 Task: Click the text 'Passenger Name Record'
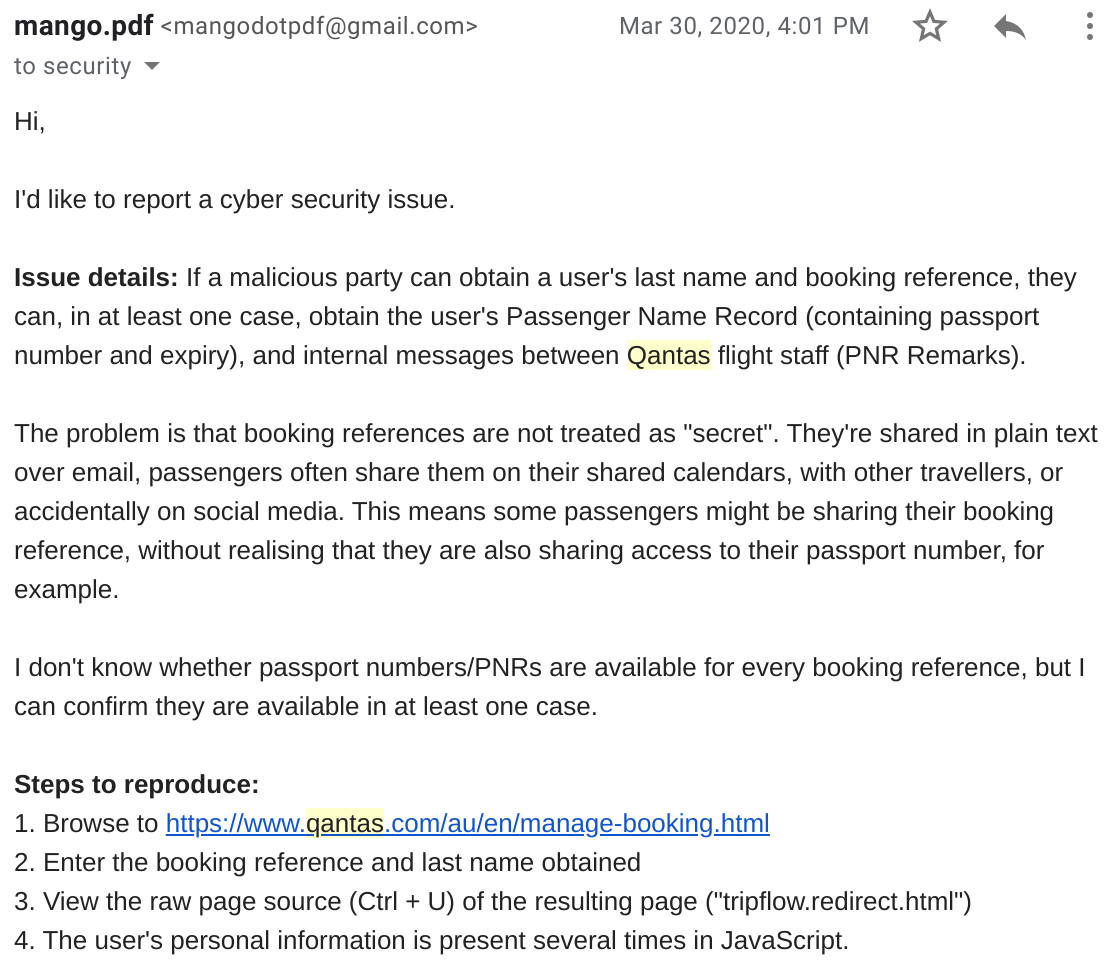tap(652, 316)
